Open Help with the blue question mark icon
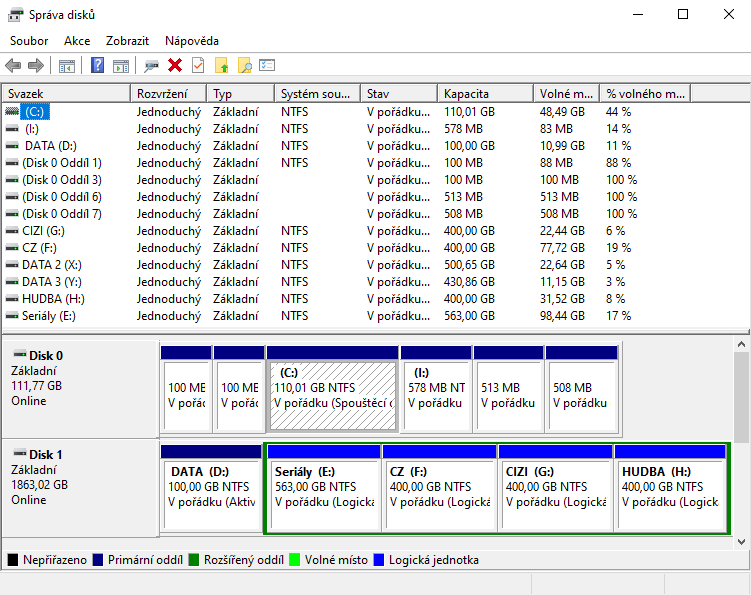Image resolution: width=751 pixels, height=595 pixels. (98, 66)
